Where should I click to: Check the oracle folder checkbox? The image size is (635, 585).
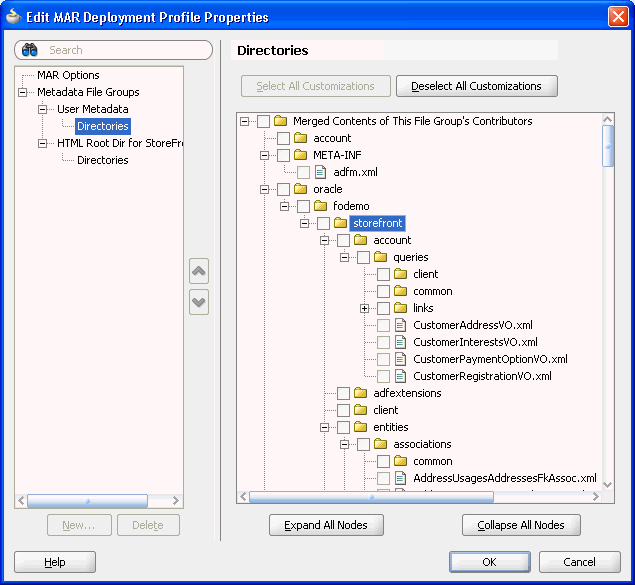point(283,189)
